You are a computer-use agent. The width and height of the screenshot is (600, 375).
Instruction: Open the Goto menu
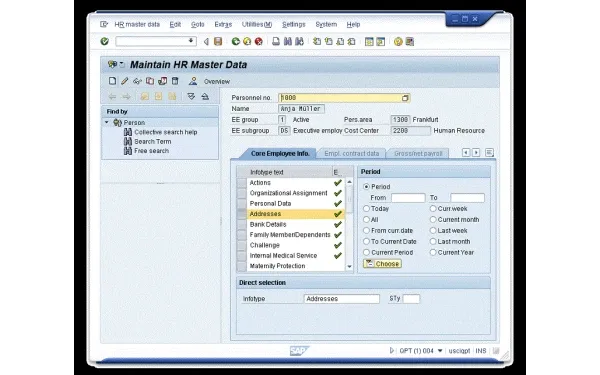pyautogui.click(x=197, y=24)
